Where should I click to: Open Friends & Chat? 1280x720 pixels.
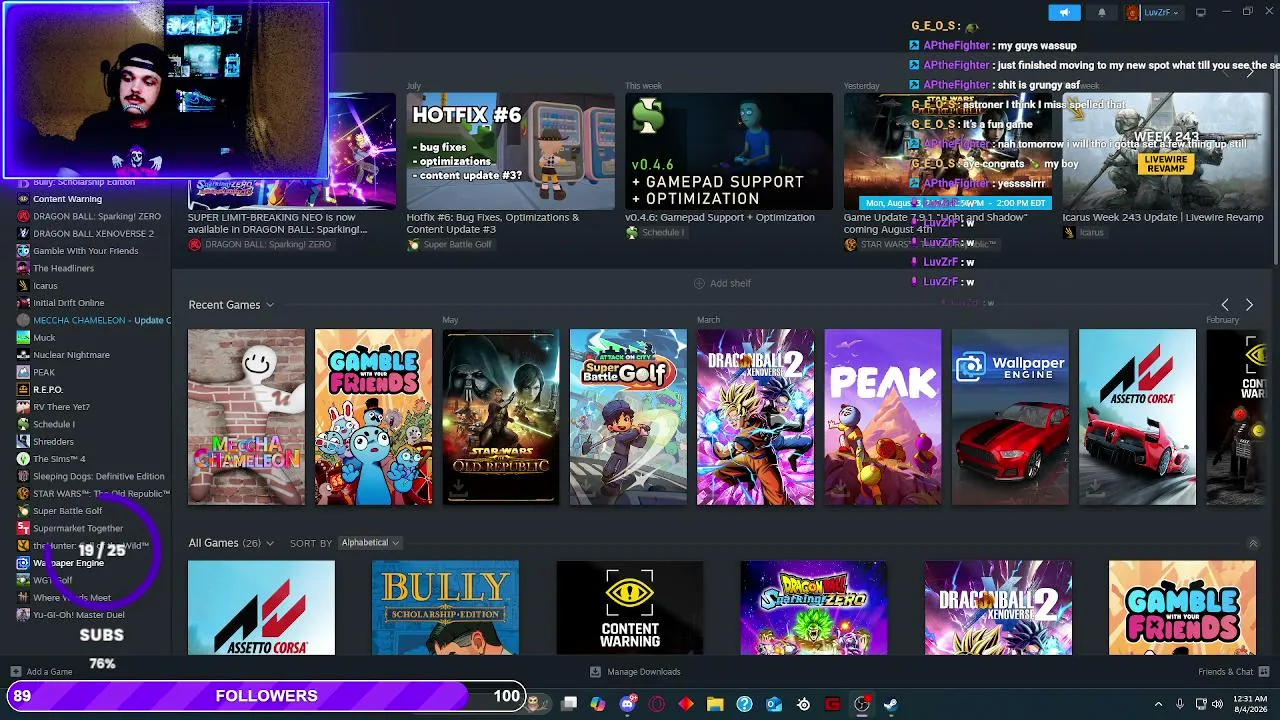click(x=1232, y=672)
